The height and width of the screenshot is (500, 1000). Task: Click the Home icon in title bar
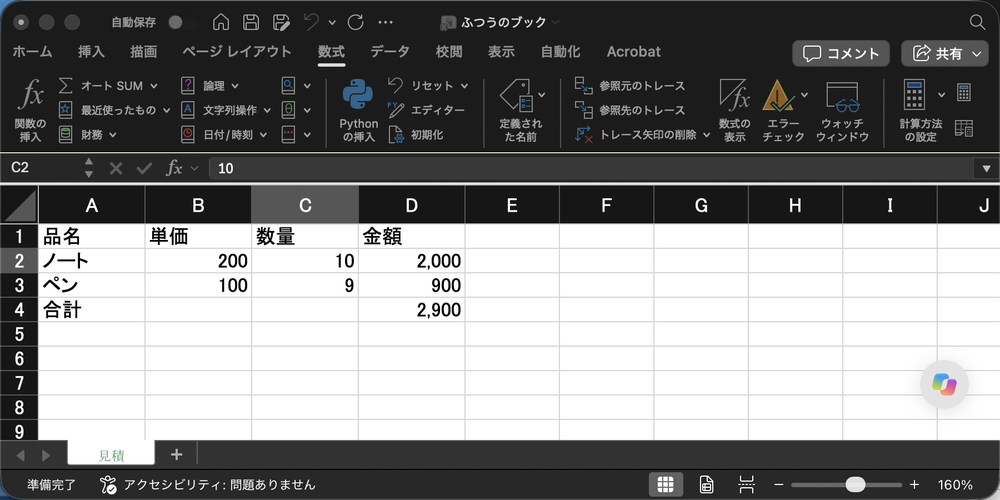click(221, 22)
